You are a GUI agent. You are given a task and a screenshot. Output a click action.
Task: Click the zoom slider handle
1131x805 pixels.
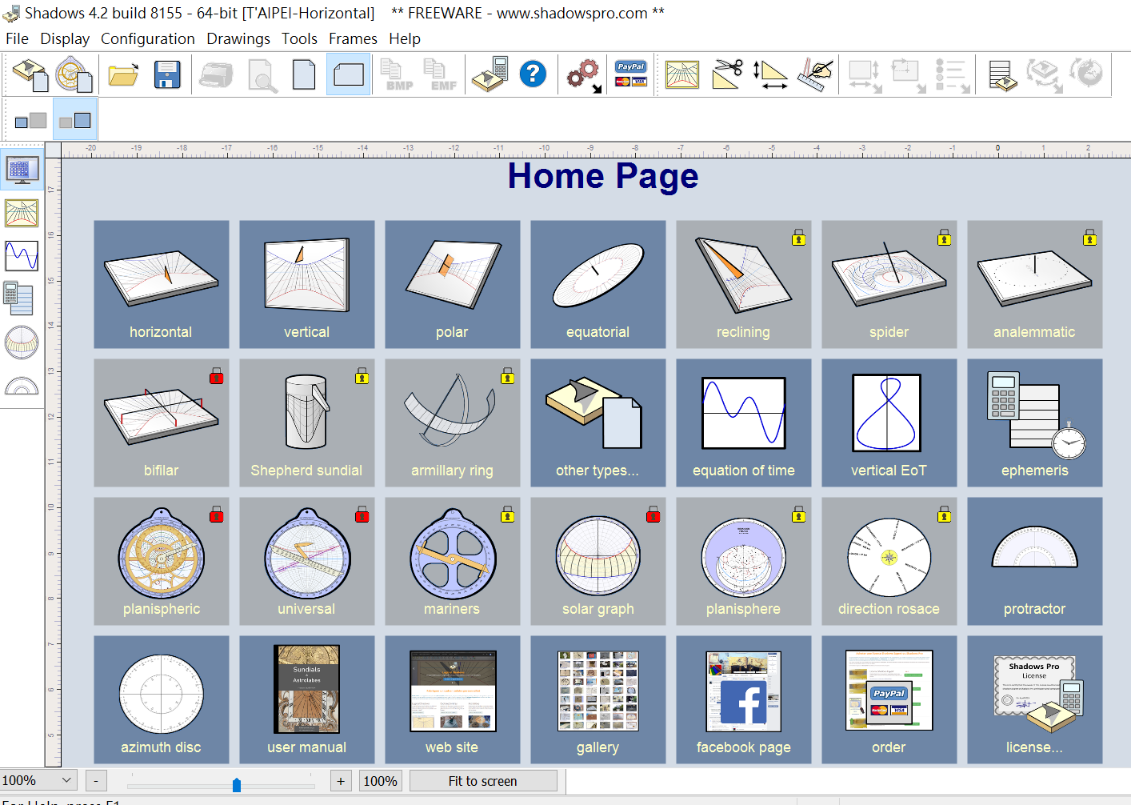[x=237, y=783]
